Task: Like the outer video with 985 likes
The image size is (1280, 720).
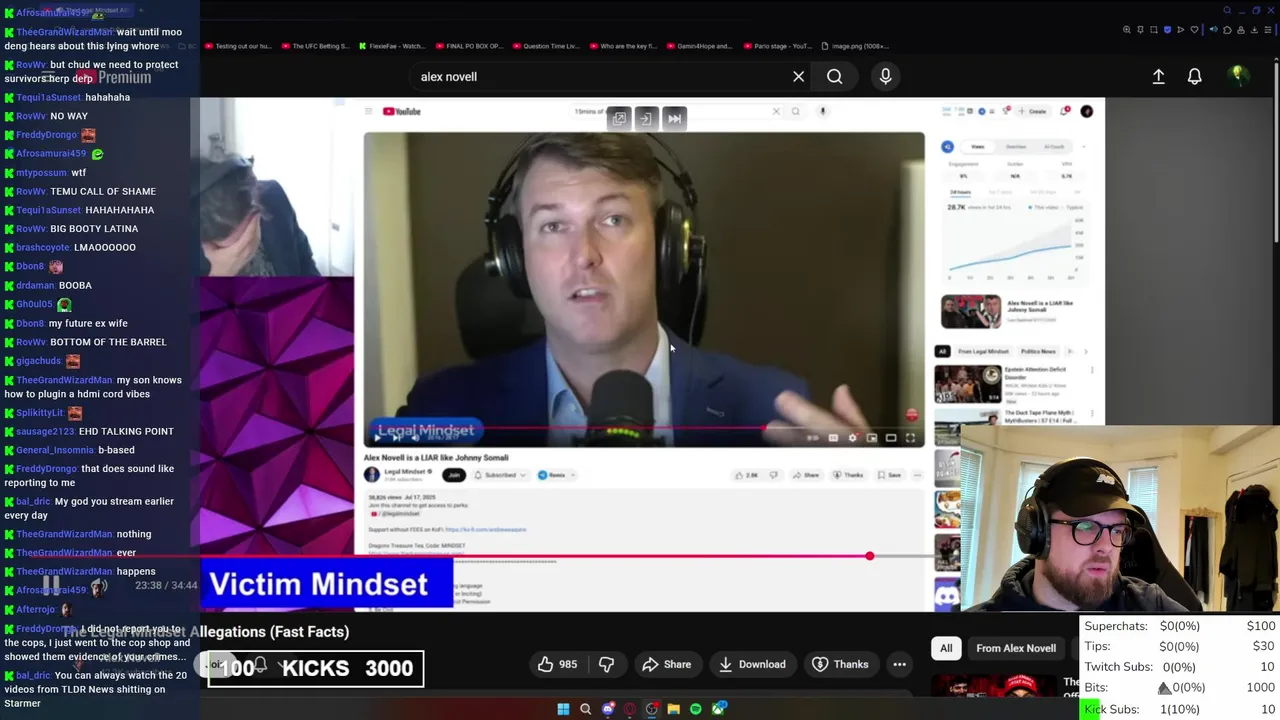Action: click(556, 664)
